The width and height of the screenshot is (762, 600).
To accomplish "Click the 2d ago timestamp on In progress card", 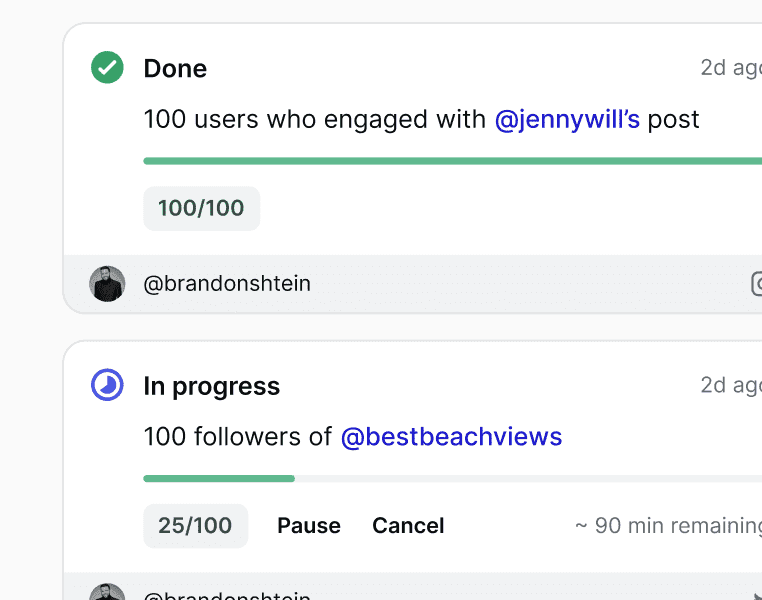I will point(730,385).
